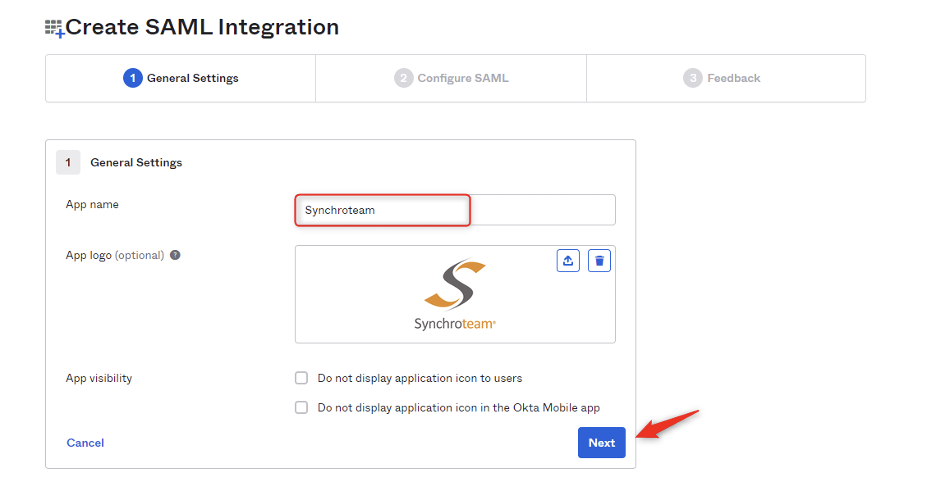Click the Cancel link

tap(85, 443)
